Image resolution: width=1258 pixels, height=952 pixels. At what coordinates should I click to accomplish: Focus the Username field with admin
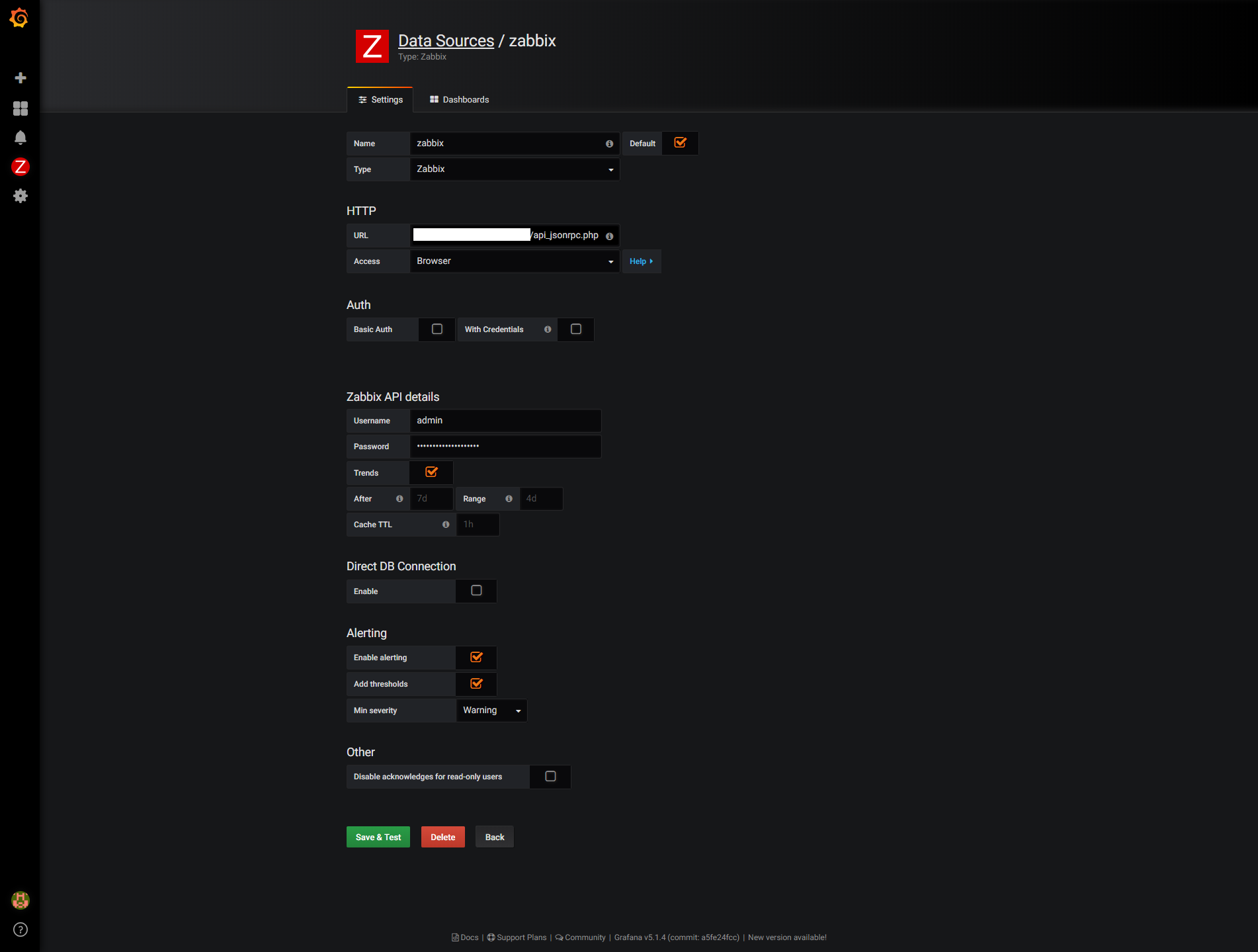pos(505,421)
